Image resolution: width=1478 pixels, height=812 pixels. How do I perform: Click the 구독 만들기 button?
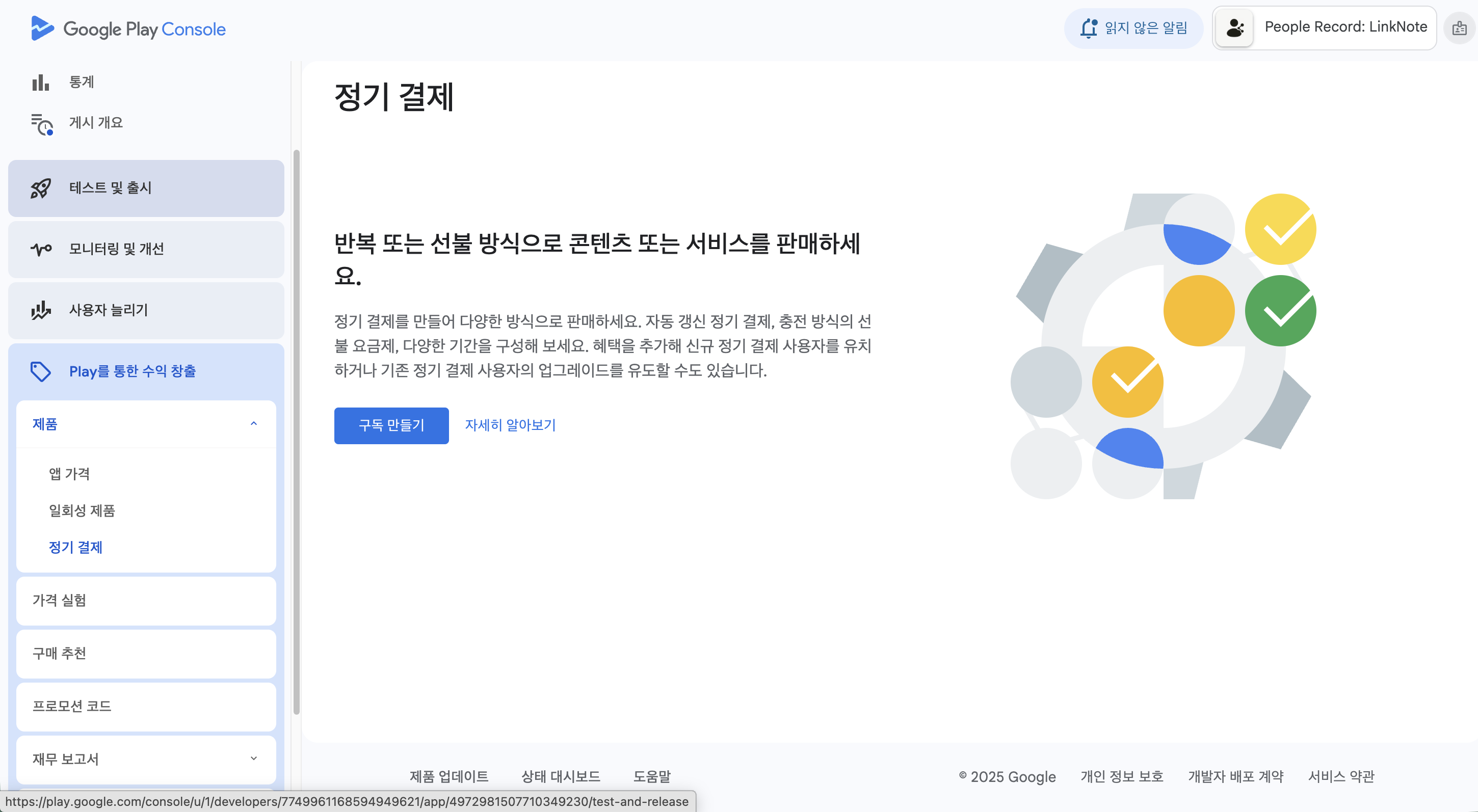tap(391, 425)
